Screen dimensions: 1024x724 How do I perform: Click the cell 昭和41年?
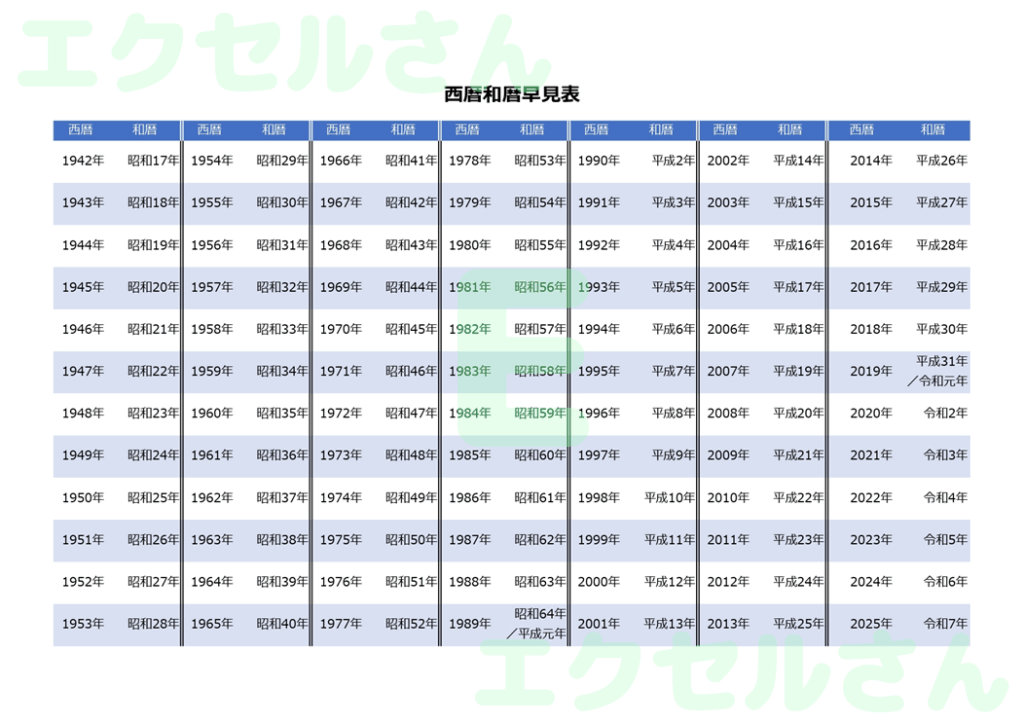411,161
